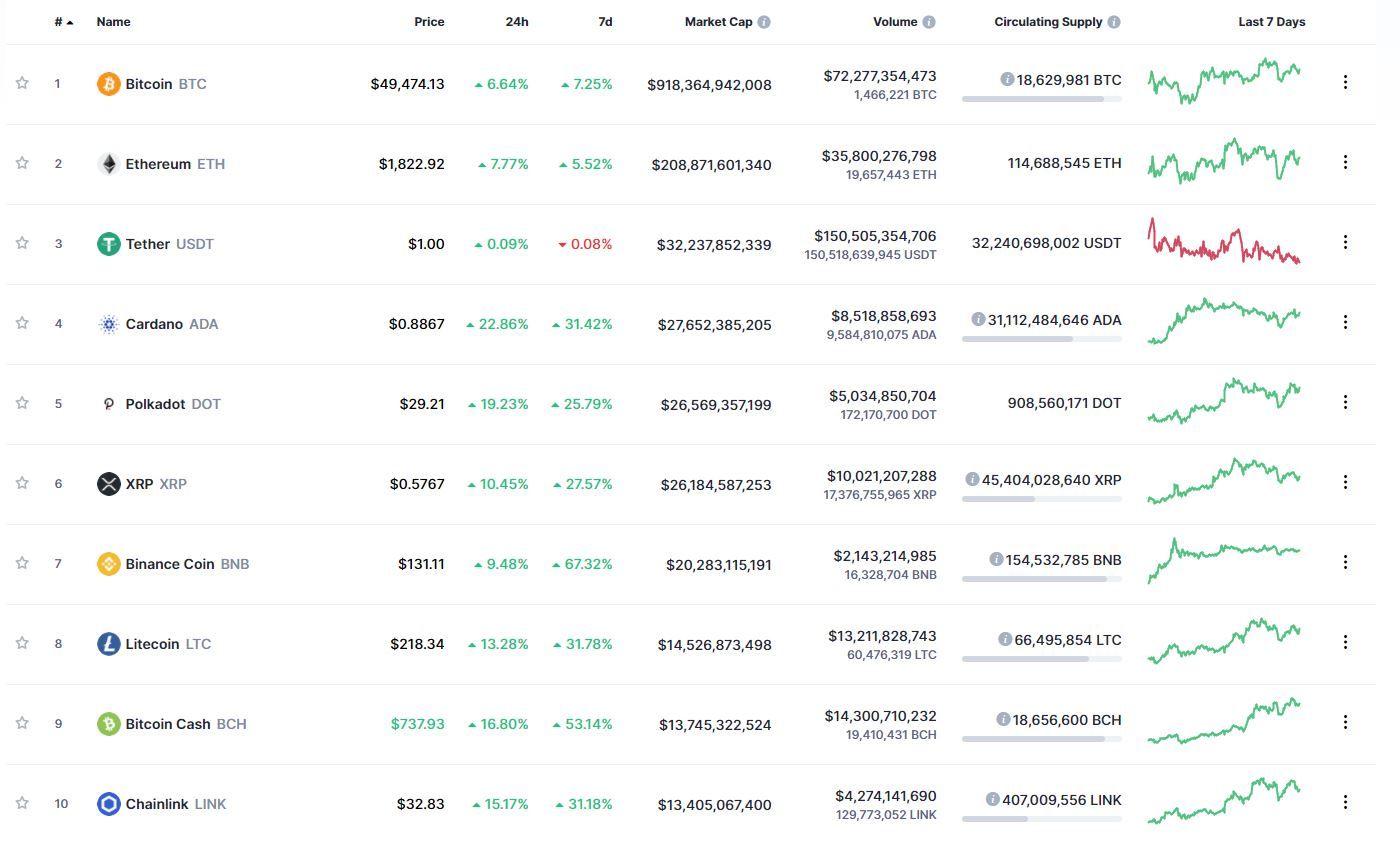
Task: Expand the XRP row actions menu
Action: [x=1345, y=482]
